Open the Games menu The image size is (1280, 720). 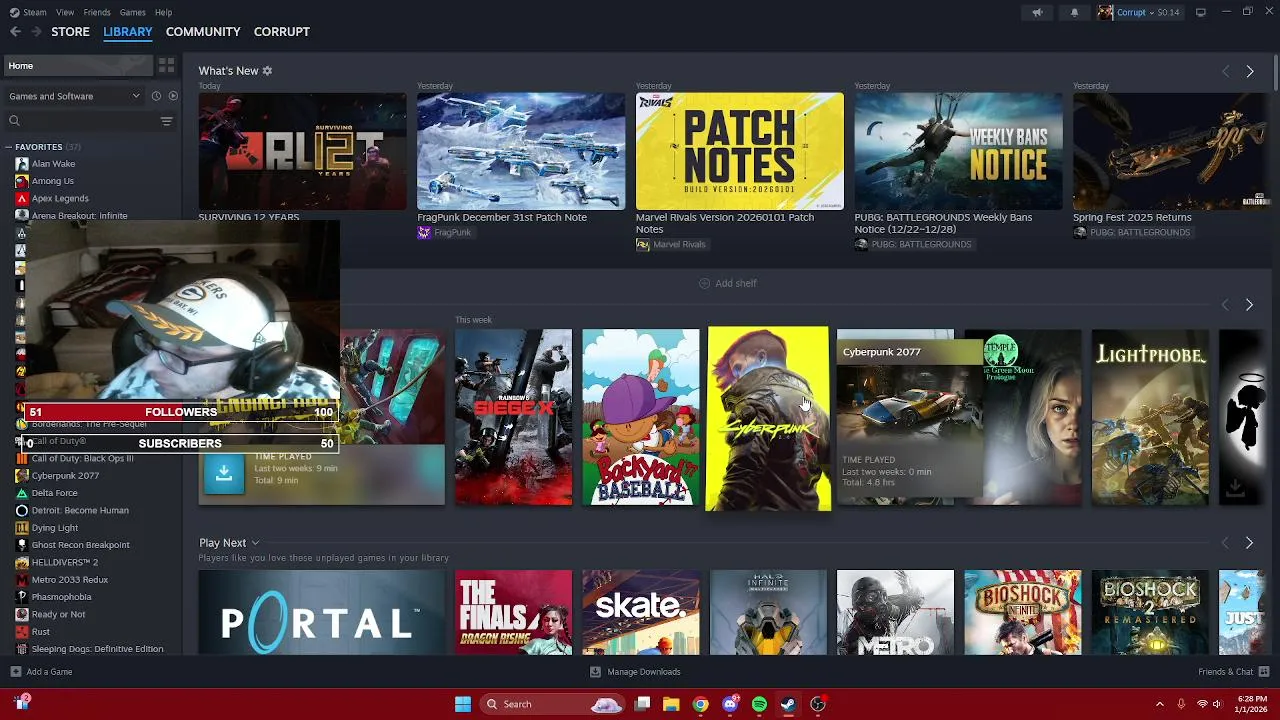point(132,12)
